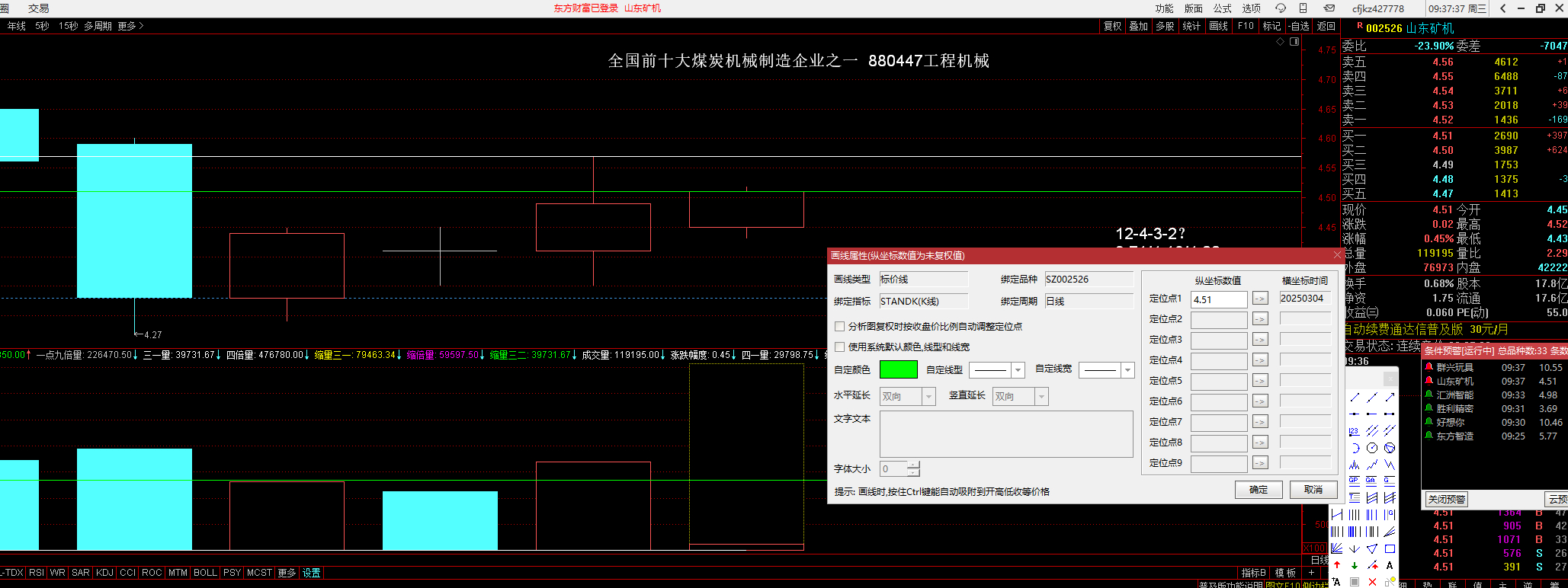Click the green 自定颜色 color swatch
Screen dimensions: 1568x588
(899, 369)
